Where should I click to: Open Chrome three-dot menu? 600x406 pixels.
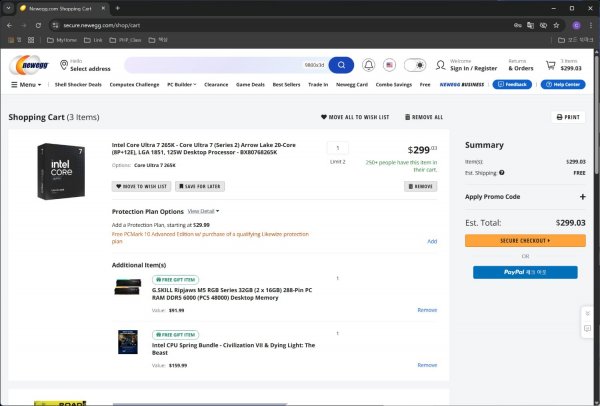click(x=591, y=25)
